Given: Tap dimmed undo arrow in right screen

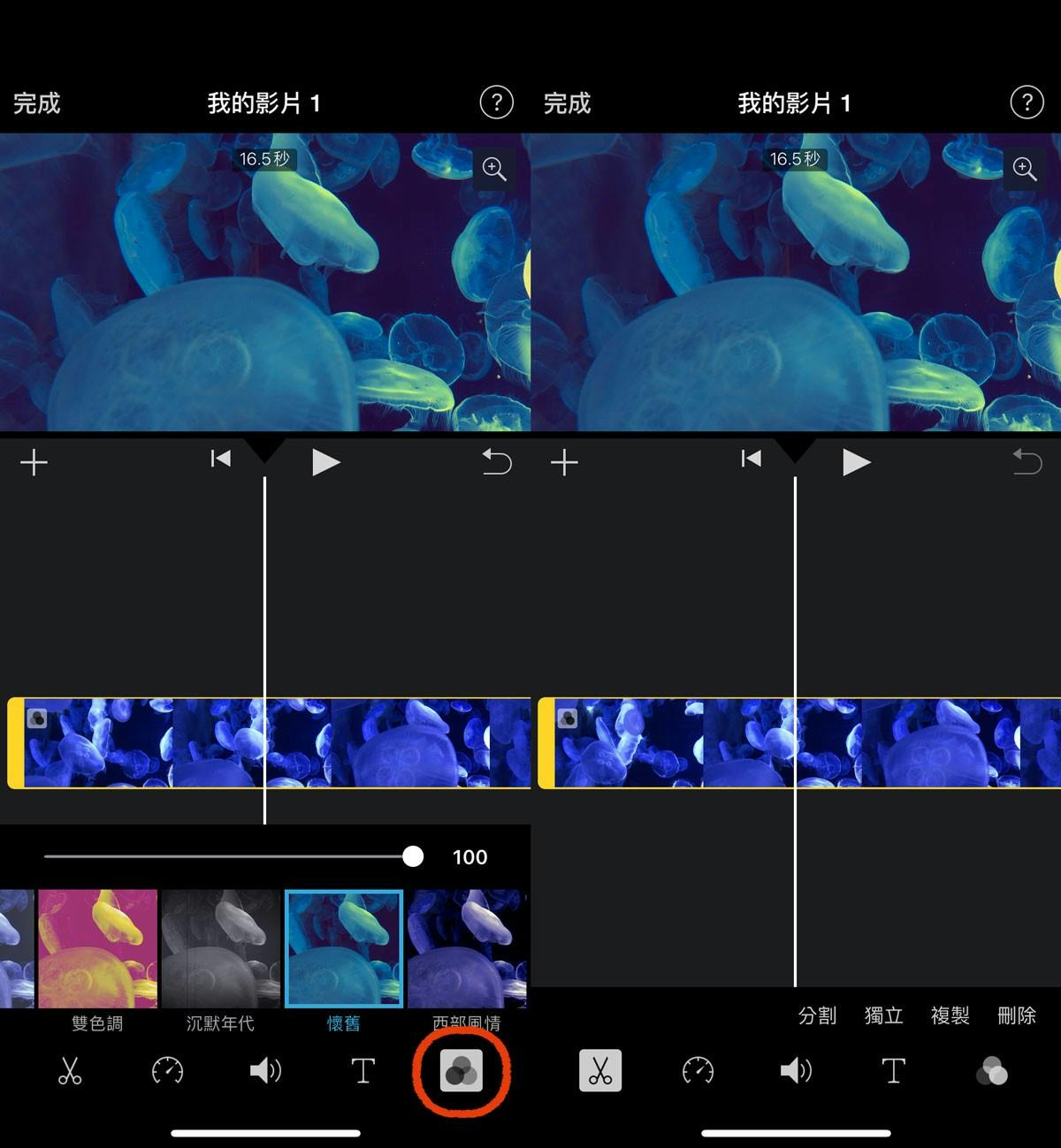Looking at the screenshot, I should click(x=1027, y=461).
